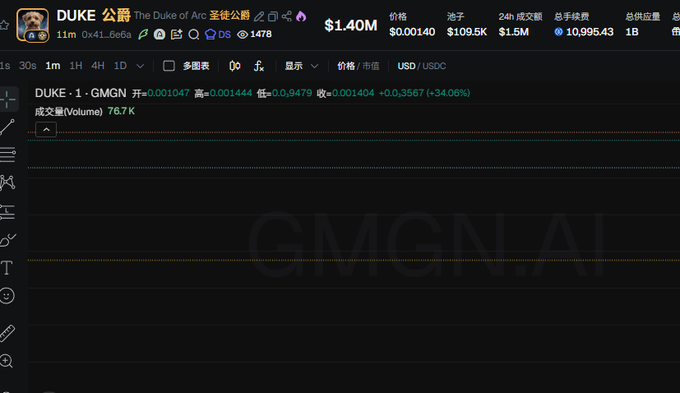This screenshot has width=680, height=393.
Task: Select the pattern drawing tool
Action: [7, 183]
